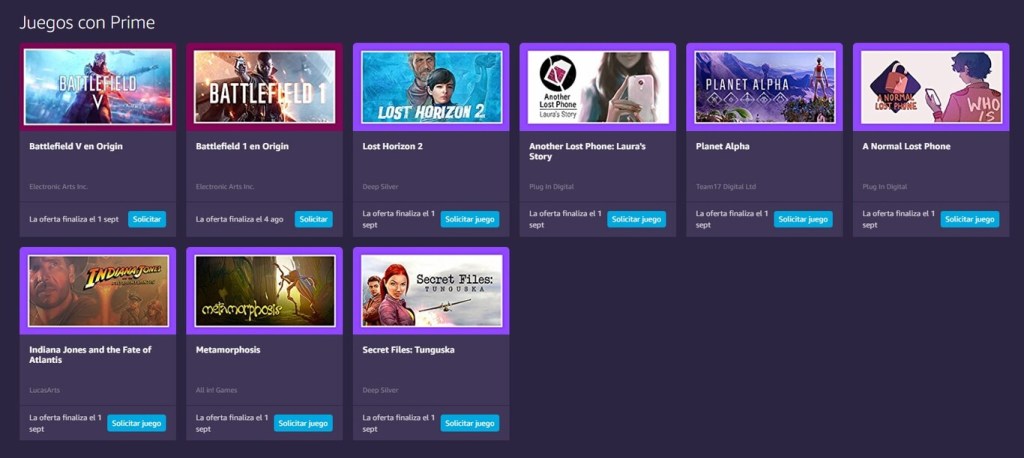Claim Planet Alpha via Solicitar juego
This screenshot has width=1024, height=458.
pyautogui.click(x=803, y=220)
